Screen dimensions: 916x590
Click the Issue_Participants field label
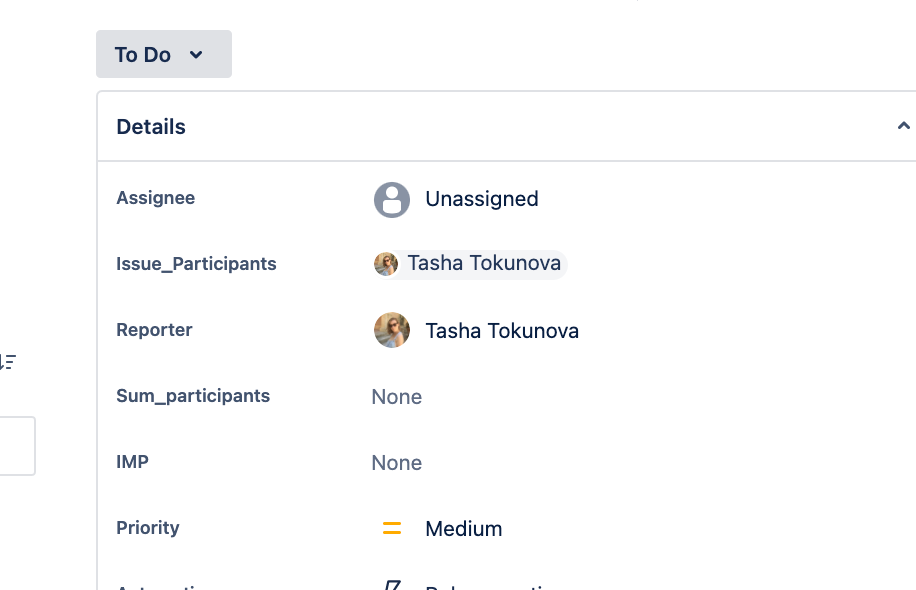[196, 264]
